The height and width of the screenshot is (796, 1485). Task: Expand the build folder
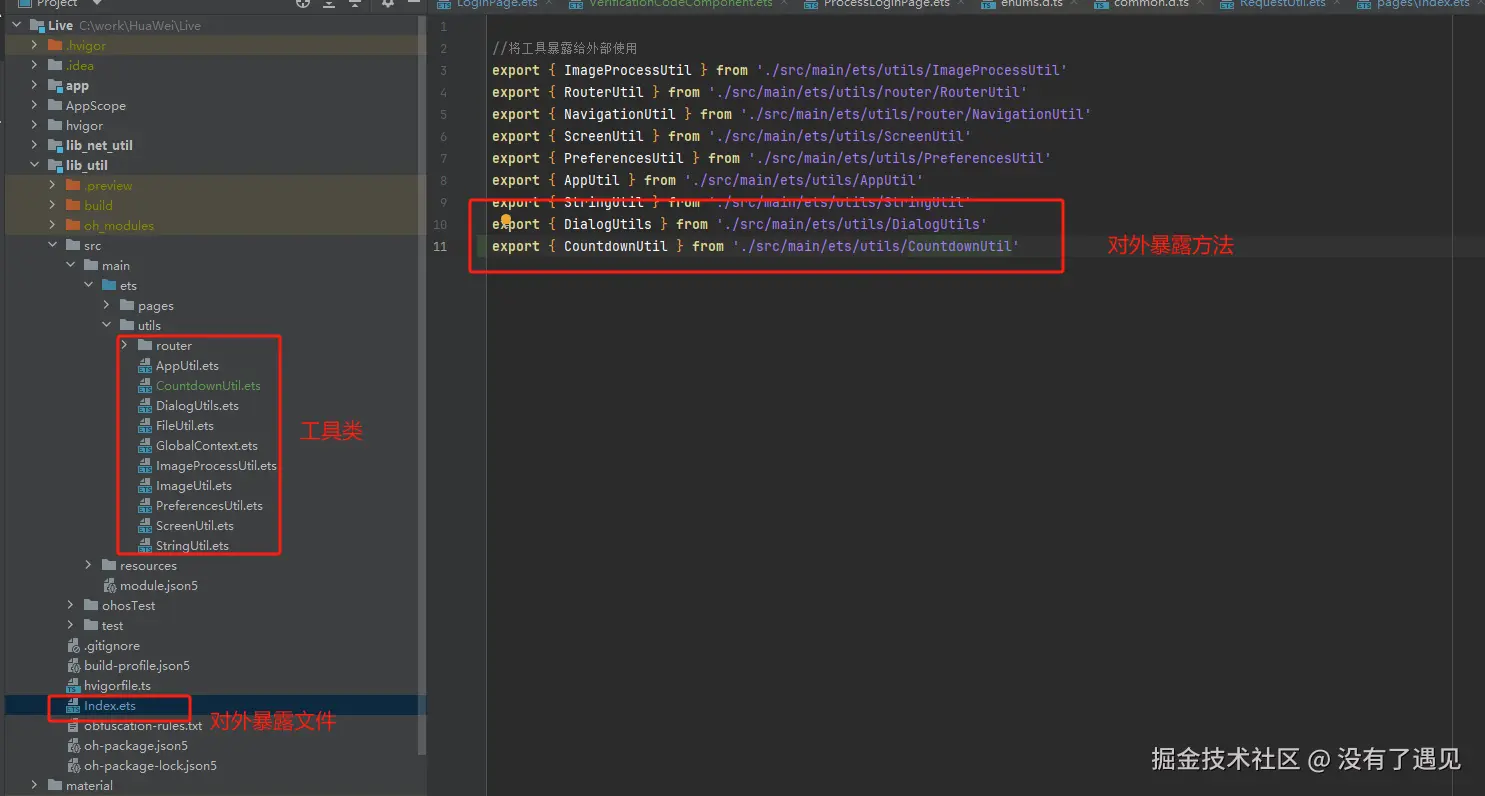click(53, 206)
